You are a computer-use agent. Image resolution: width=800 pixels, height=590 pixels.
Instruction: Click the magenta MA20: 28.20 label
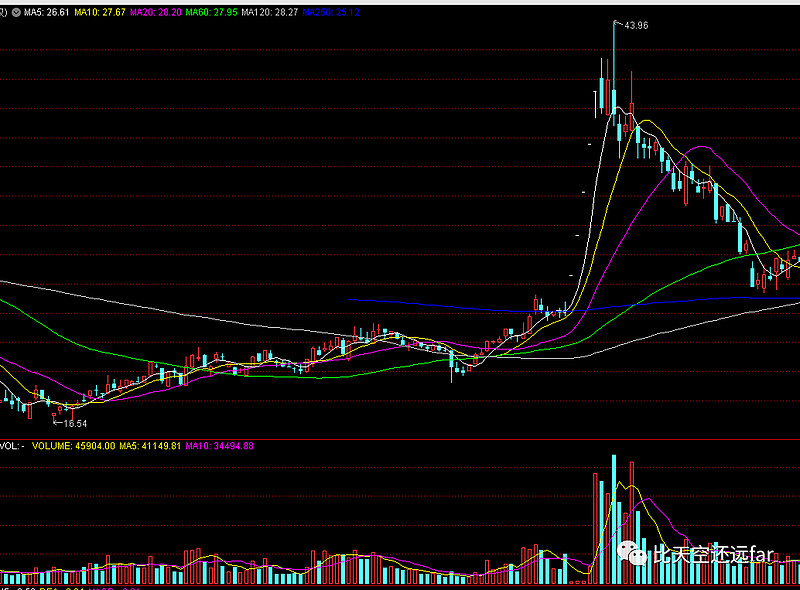162,11
